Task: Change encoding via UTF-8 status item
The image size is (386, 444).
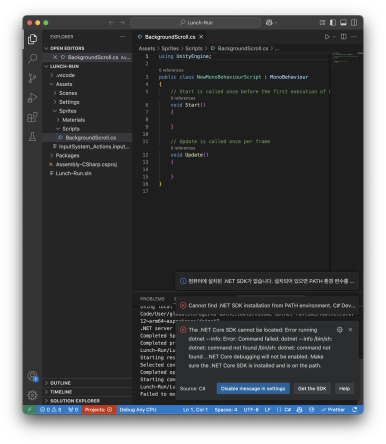Action: (x=251, y=410)
